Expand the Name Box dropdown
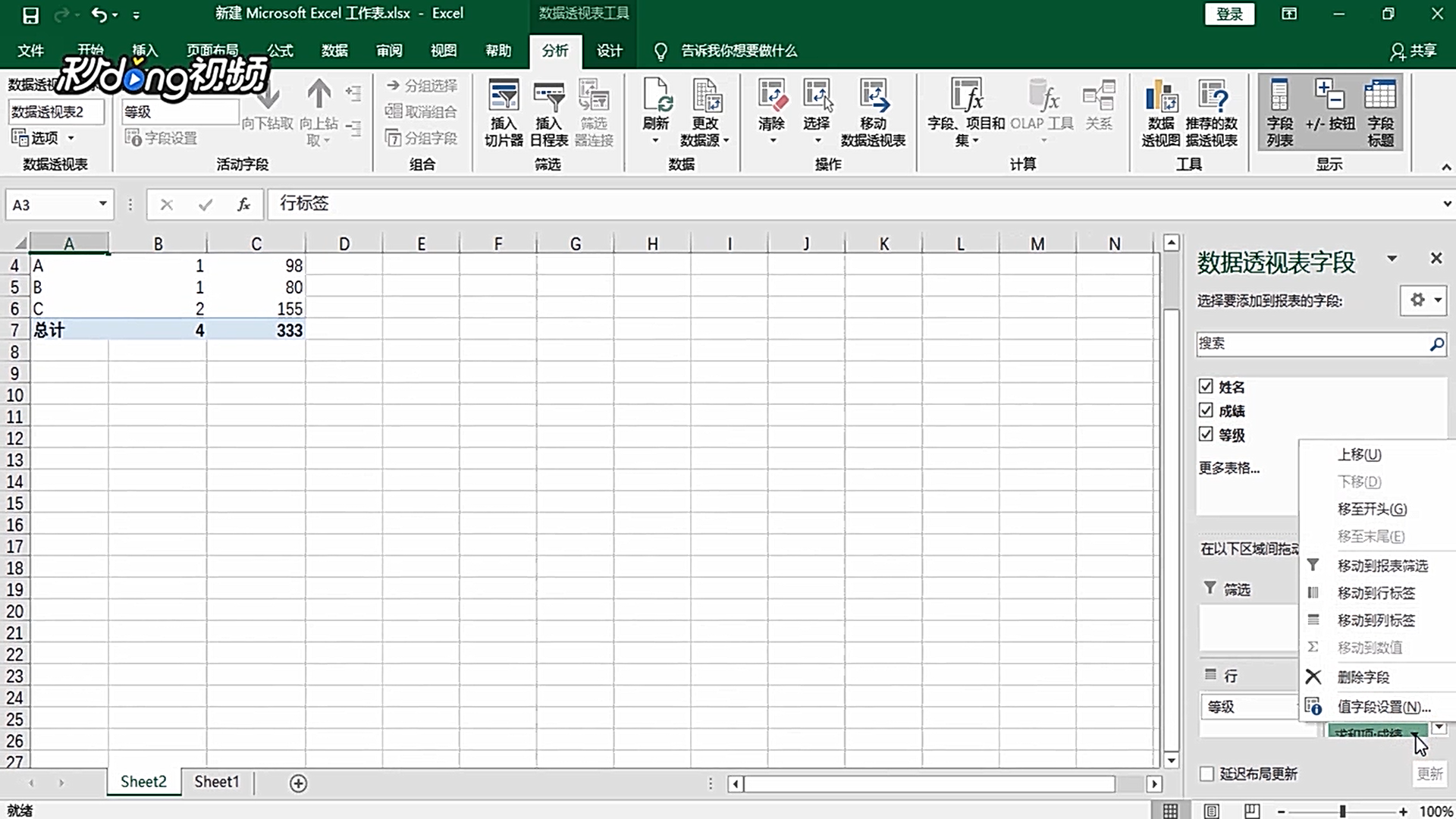The height and width of the screenshot is (819, 1456). click(x=102, y=204)
